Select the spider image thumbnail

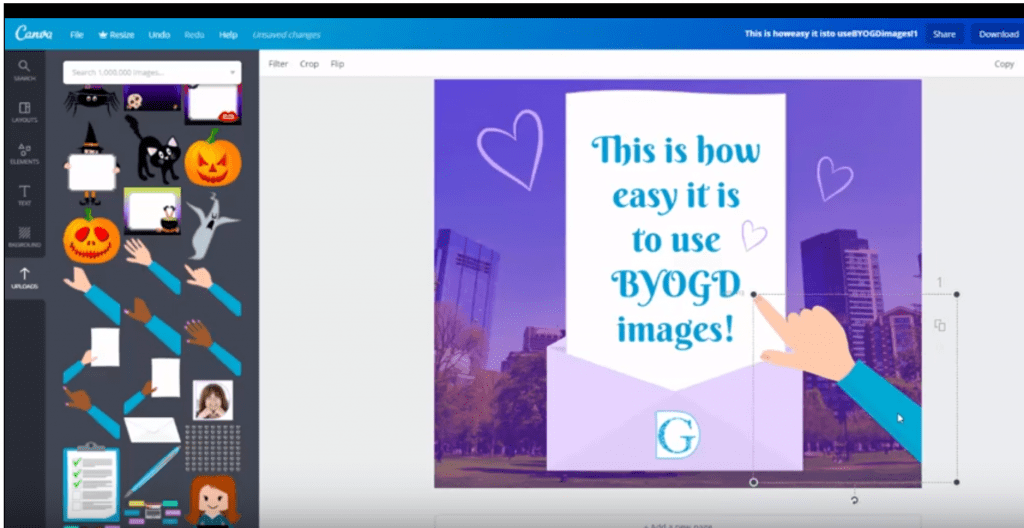pos(91,99)
